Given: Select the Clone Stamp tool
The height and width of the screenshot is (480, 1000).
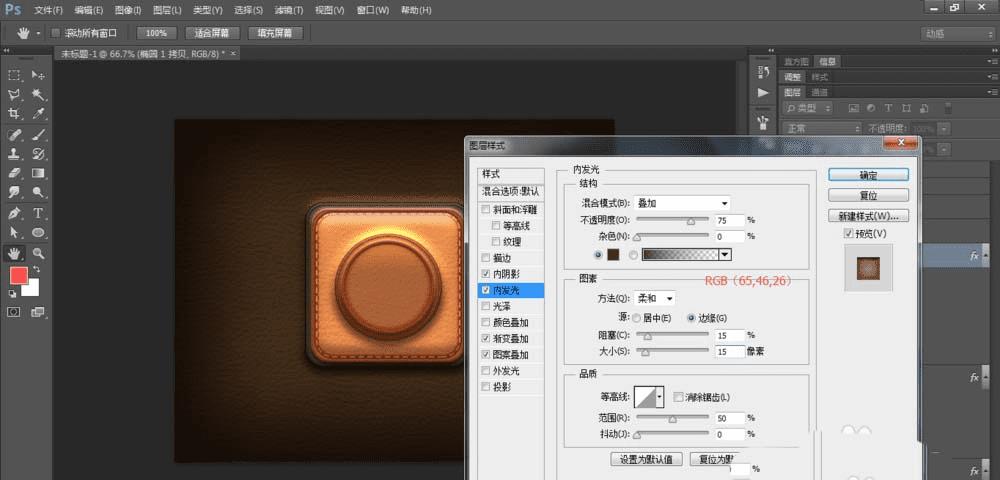Looking at the screenshot, I should [13, 154].
